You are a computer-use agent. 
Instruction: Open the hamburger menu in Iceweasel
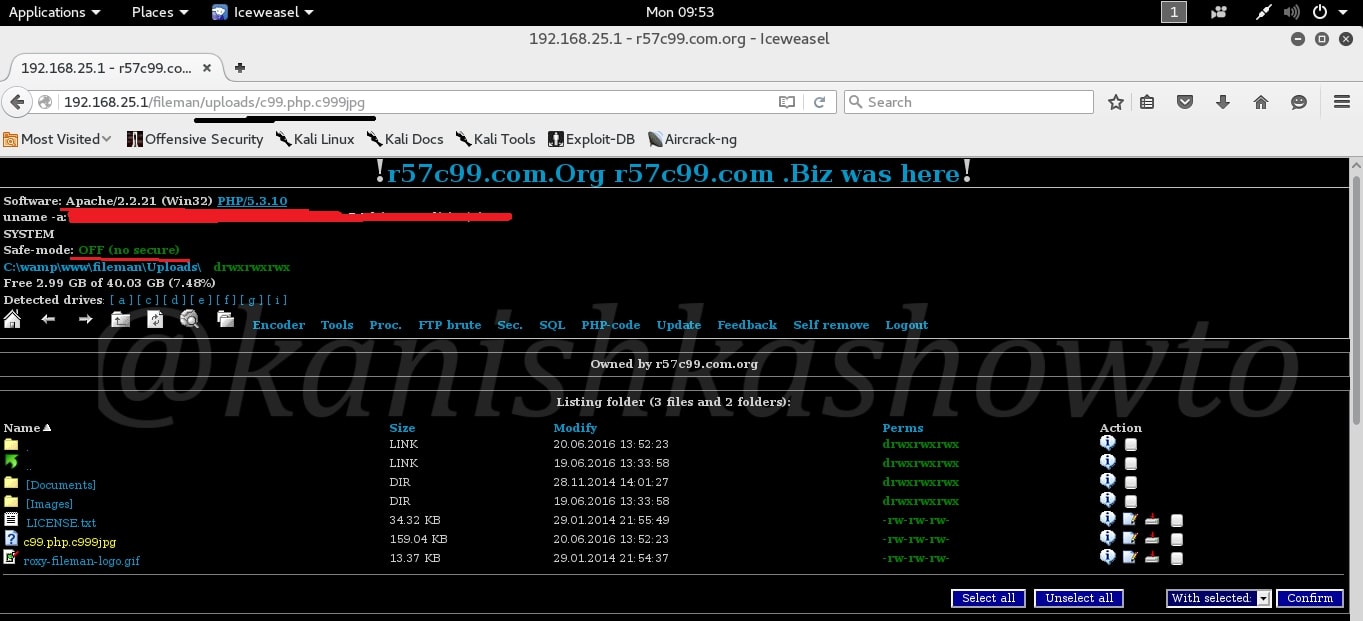(x=1342, y=102)
